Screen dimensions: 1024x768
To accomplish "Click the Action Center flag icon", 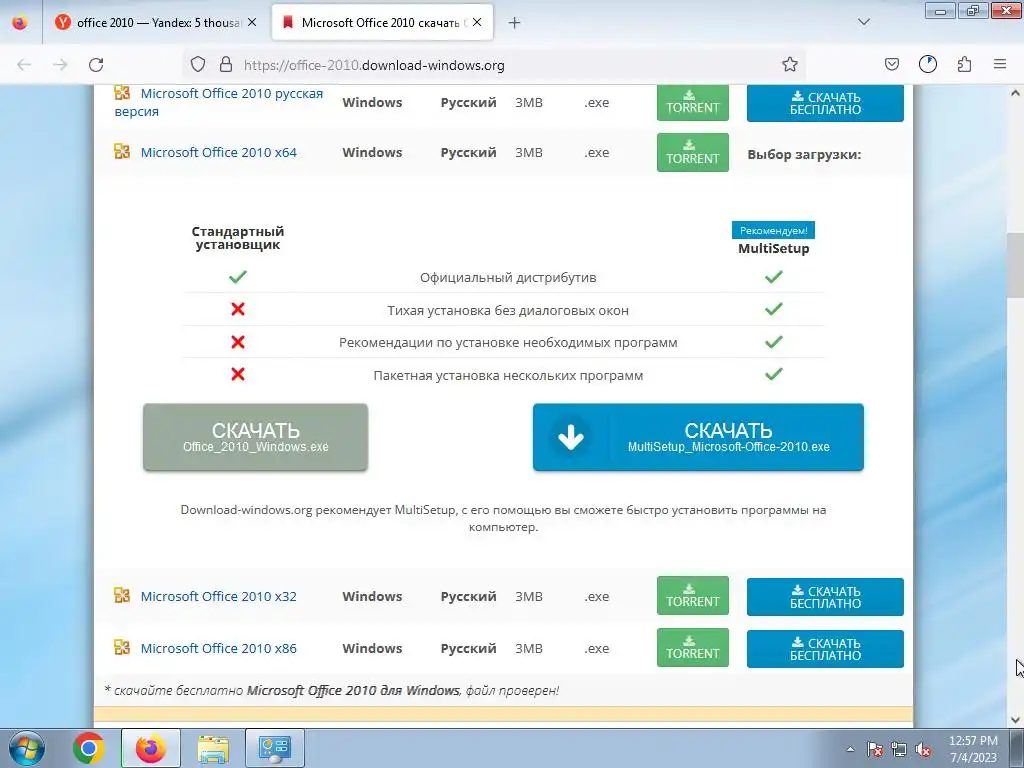I will click(x=875, y=749).
